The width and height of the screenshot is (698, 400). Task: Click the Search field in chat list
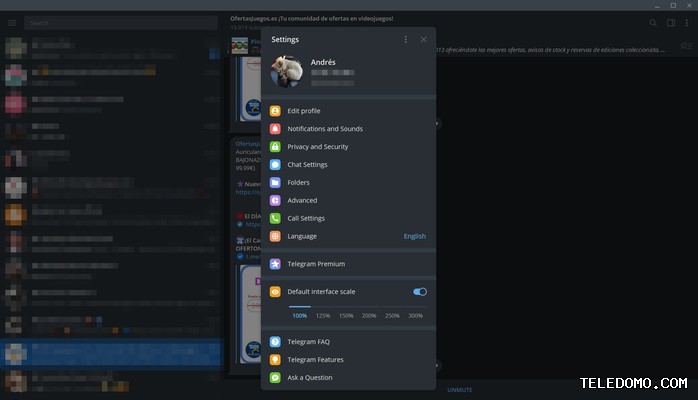click(x=120, y=22)
